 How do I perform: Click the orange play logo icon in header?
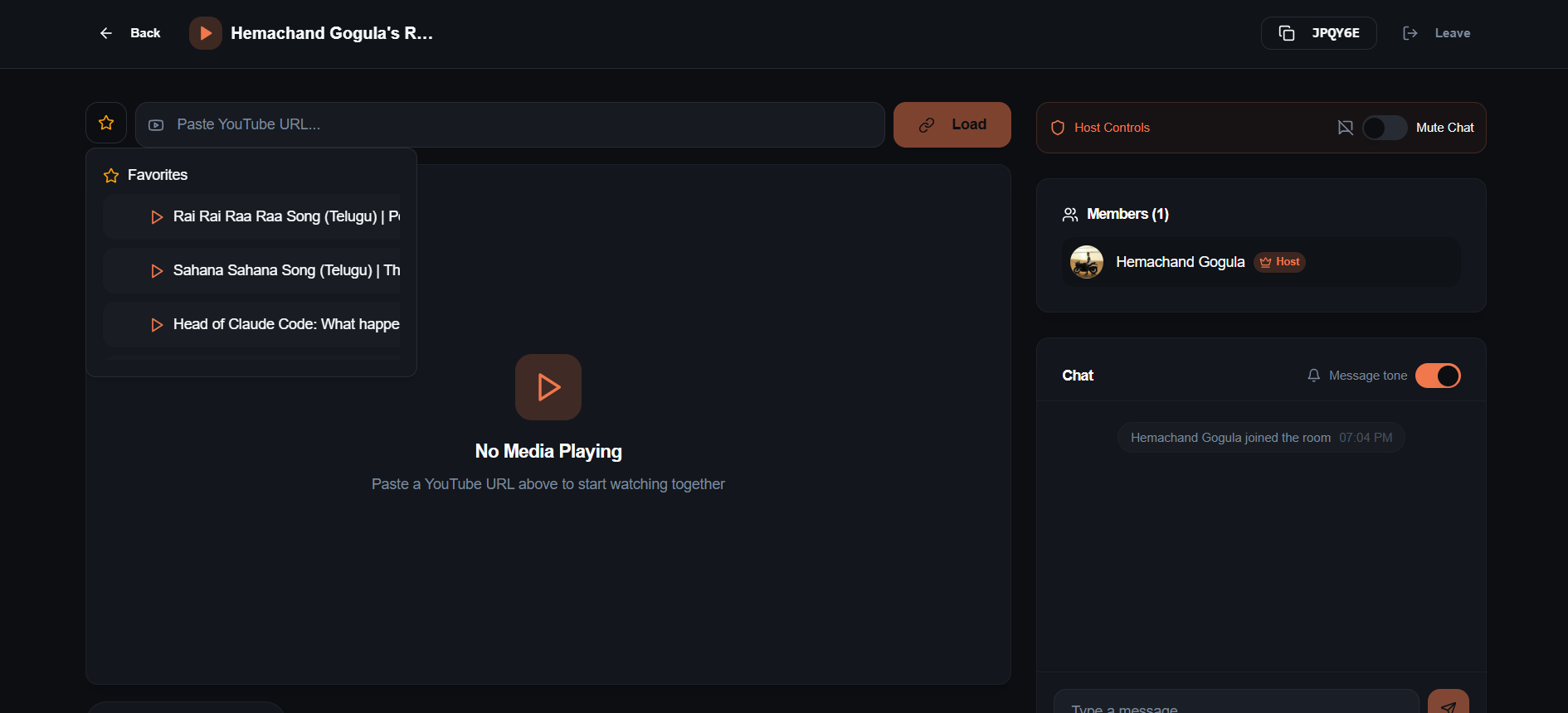click(206, 33)
